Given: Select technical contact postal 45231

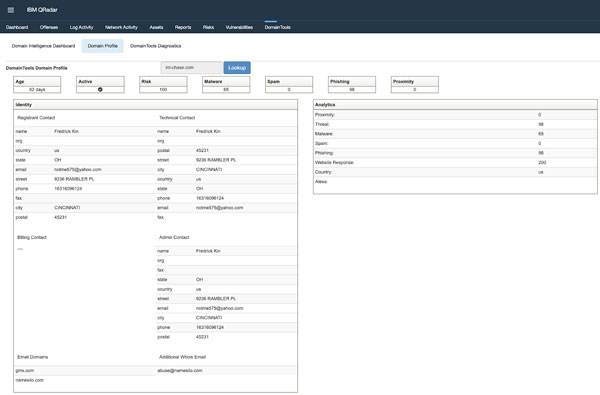Looking at the screenshot, I should [x=202, y=150].
